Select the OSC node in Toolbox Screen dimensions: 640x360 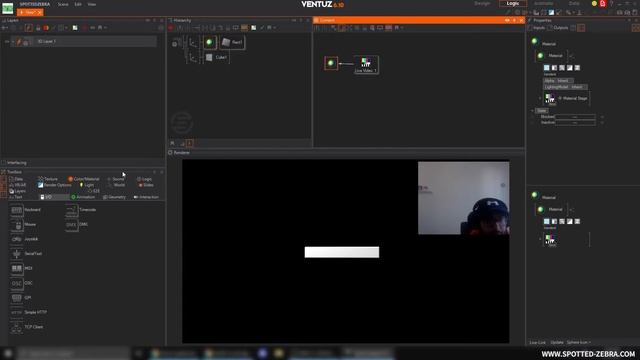(22, 283)
